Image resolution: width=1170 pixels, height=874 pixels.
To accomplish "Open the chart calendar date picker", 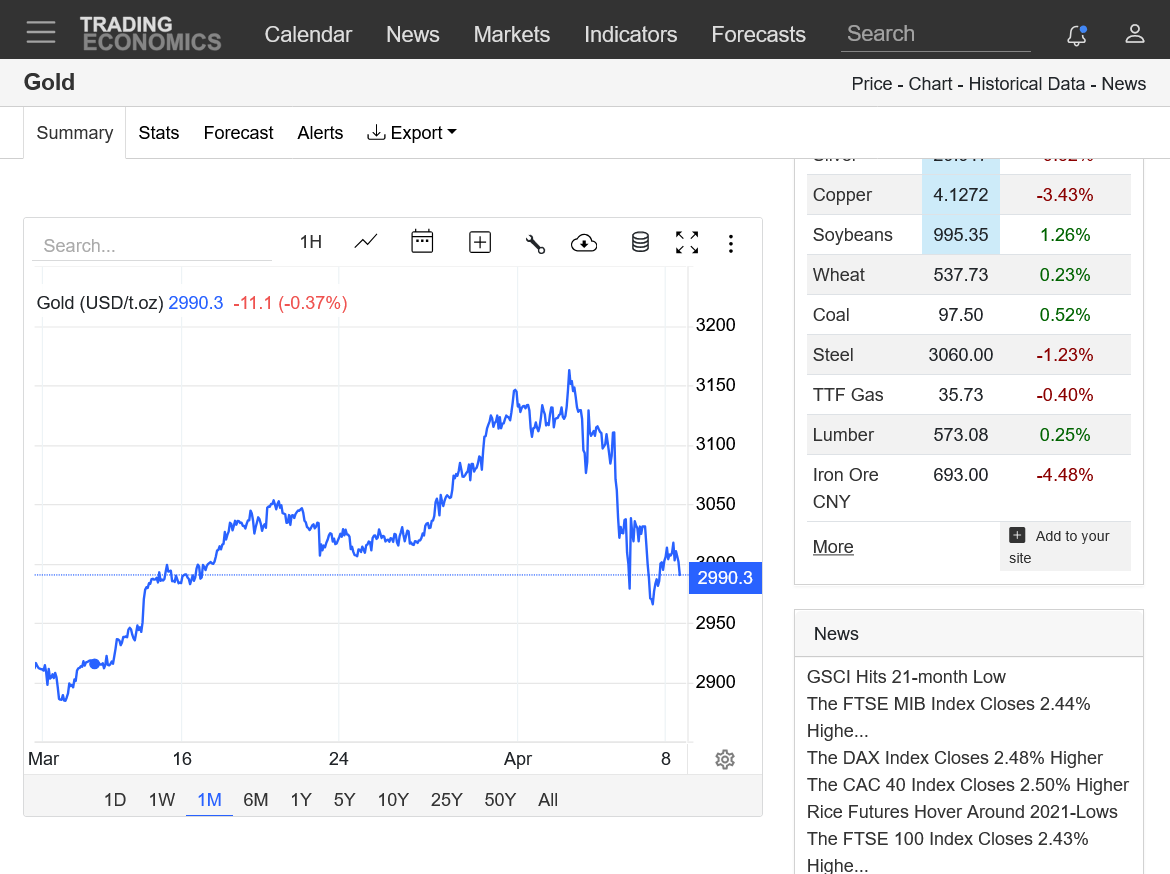I will pos(422,242).
